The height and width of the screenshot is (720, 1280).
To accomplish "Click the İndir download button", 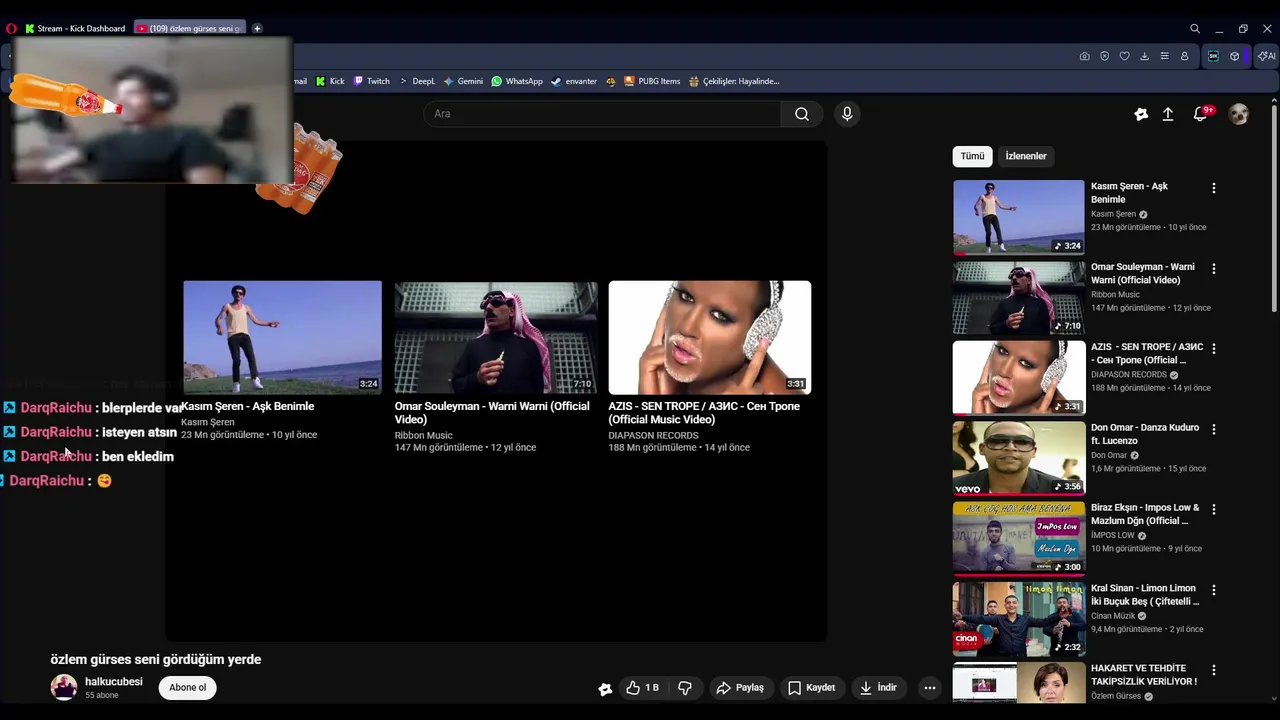I will (x=878, y=688).
